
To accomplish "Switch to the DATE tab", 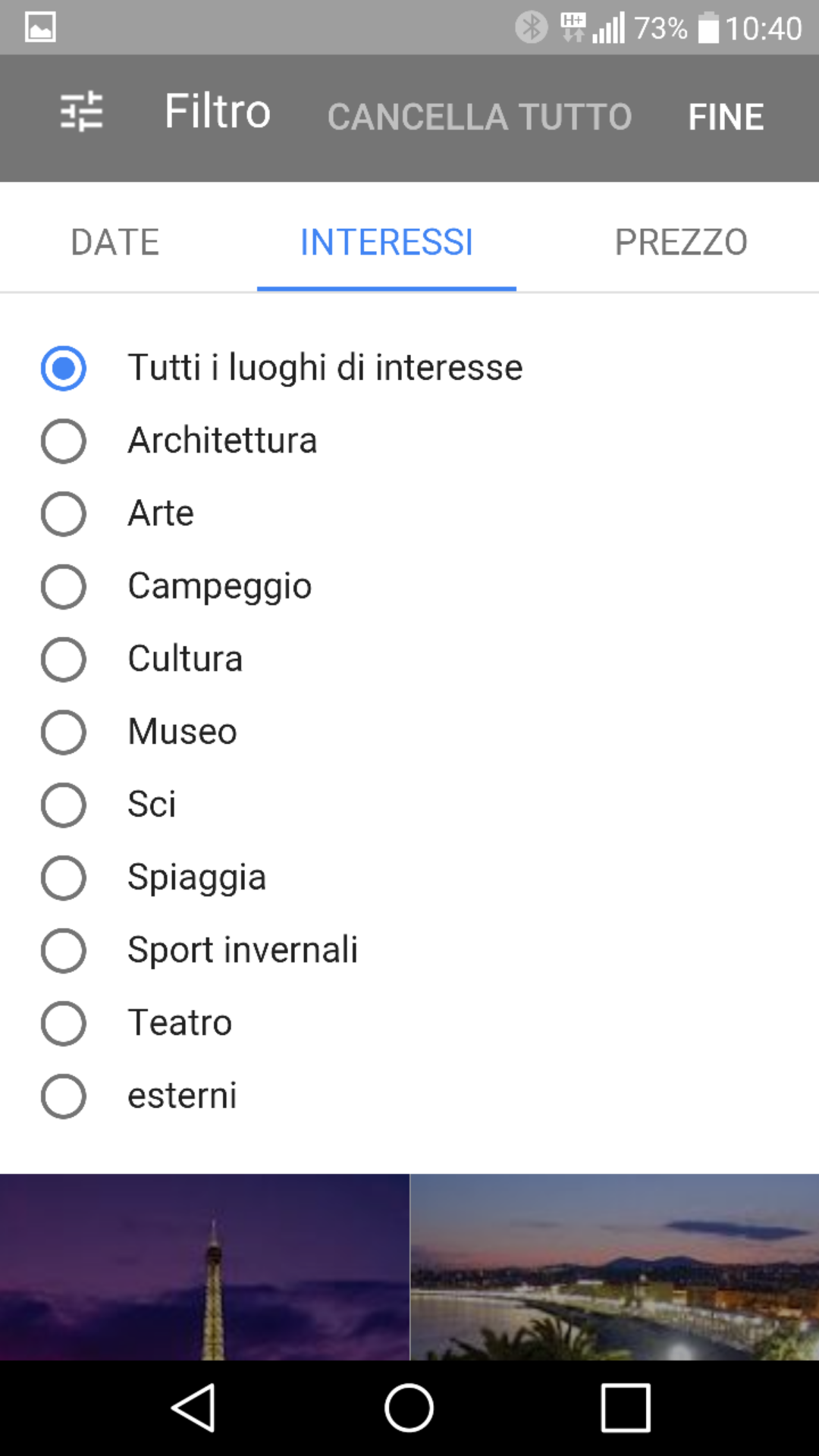I will tap(115, 242).
